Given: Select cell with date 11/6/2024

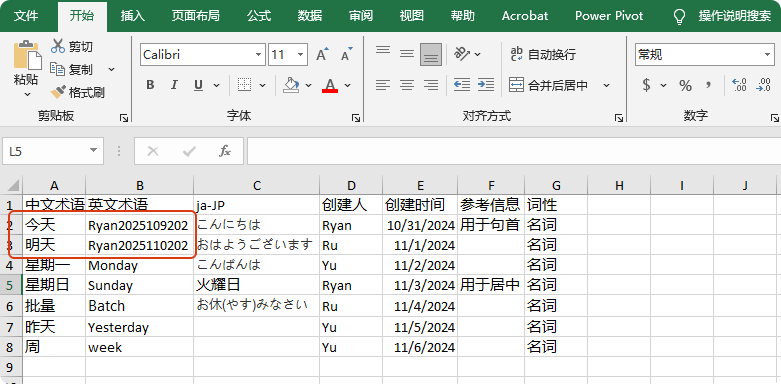Looking at the screenshot, I should coord(420,347).
